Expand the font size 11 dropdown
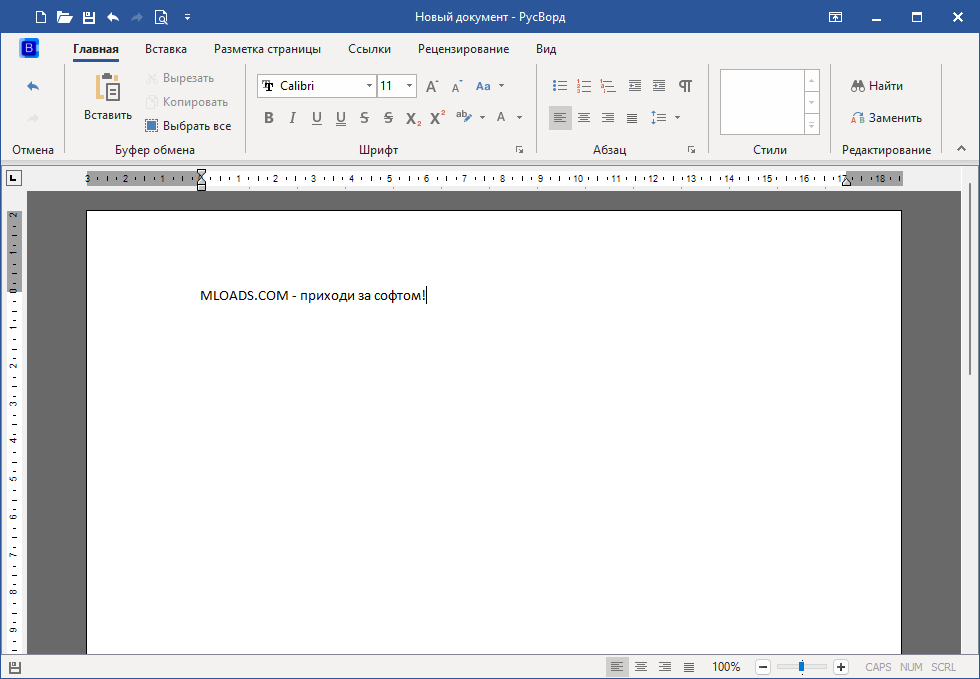The height and width of the screenshot is (679, 980). 409,86
